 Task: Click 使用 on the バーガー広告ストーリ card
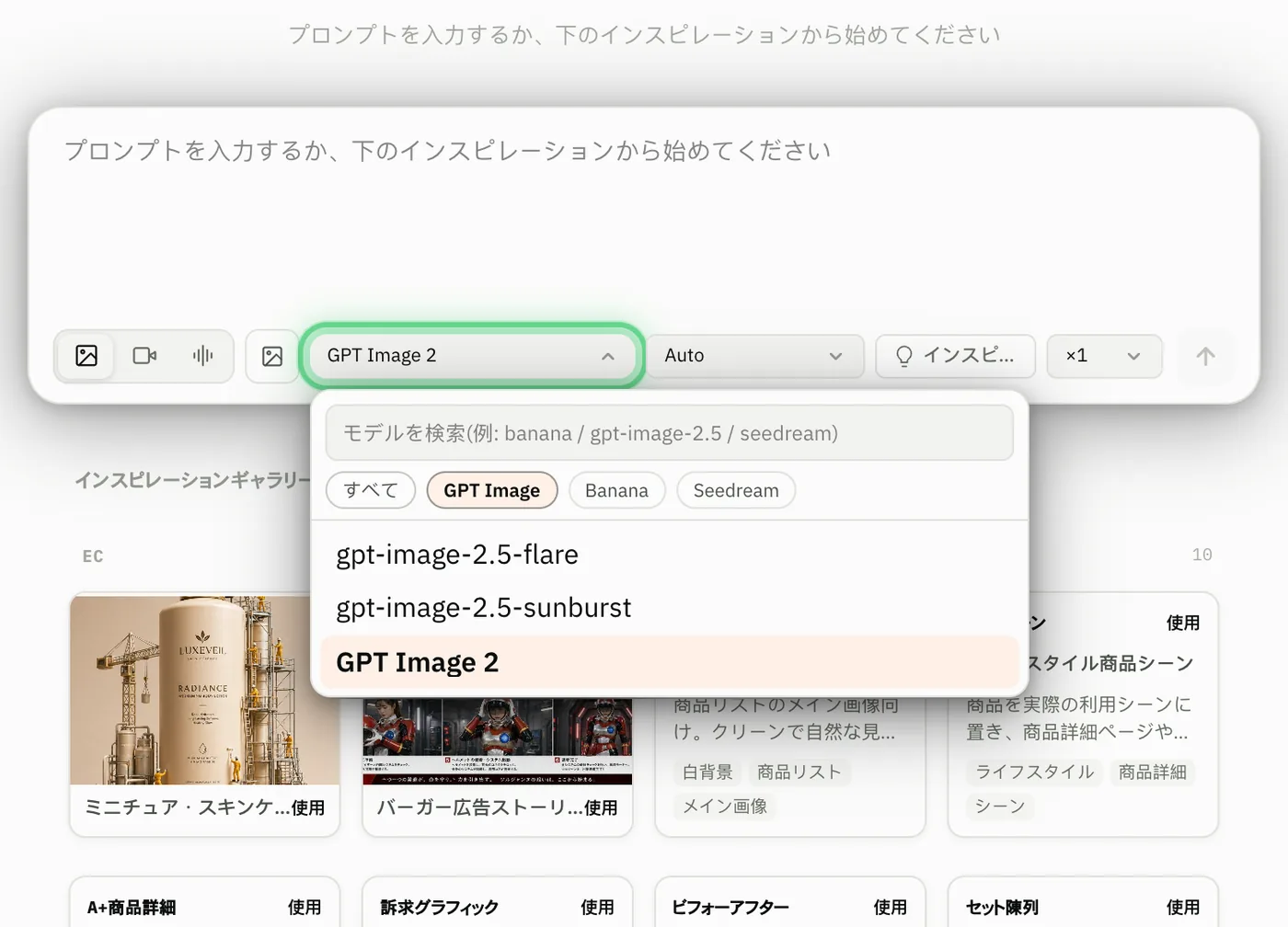tap(601, 808)
